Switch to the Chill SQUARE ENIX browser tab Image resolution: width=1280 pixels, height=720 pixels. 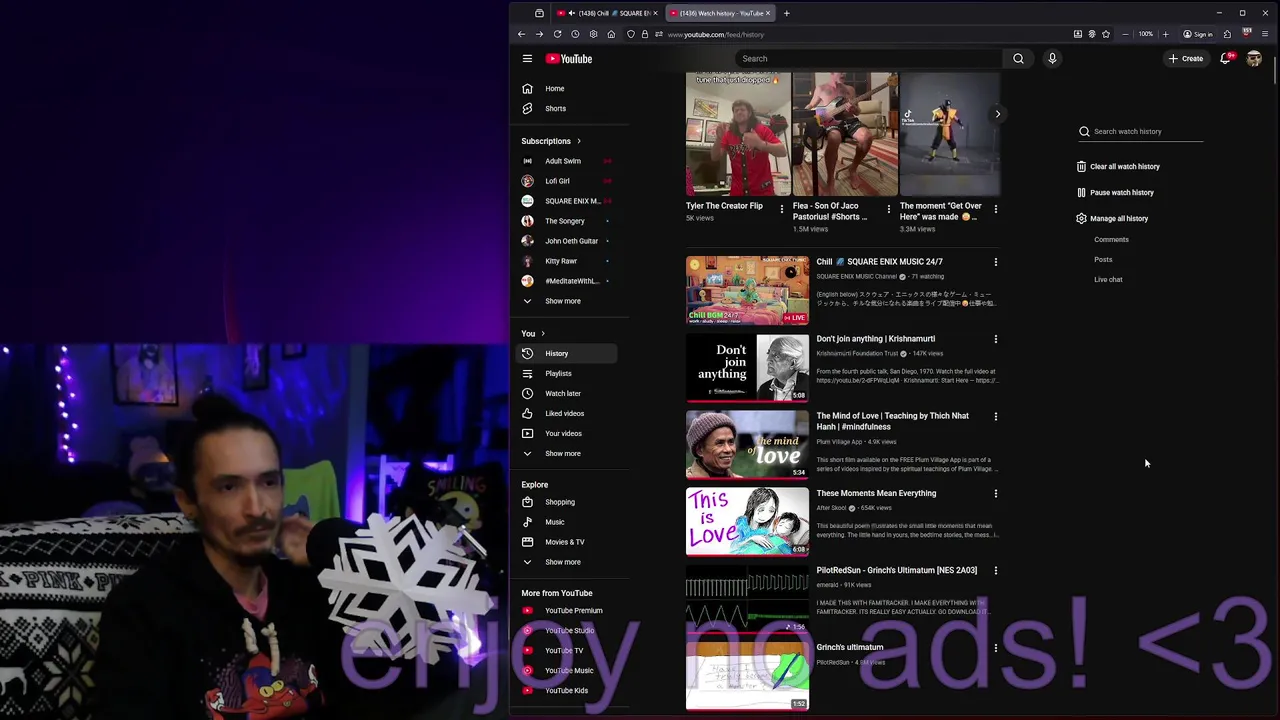pos(606,13)
